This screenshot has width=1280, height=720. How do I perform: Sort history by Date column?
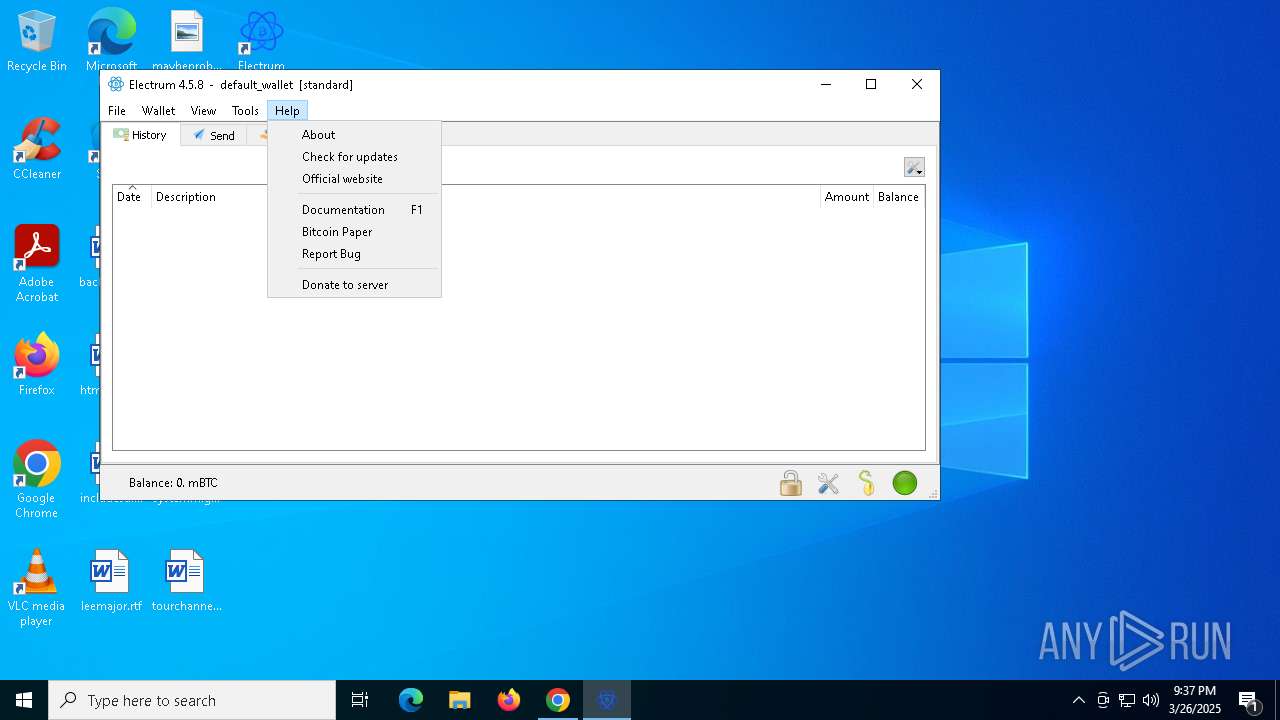131,197
